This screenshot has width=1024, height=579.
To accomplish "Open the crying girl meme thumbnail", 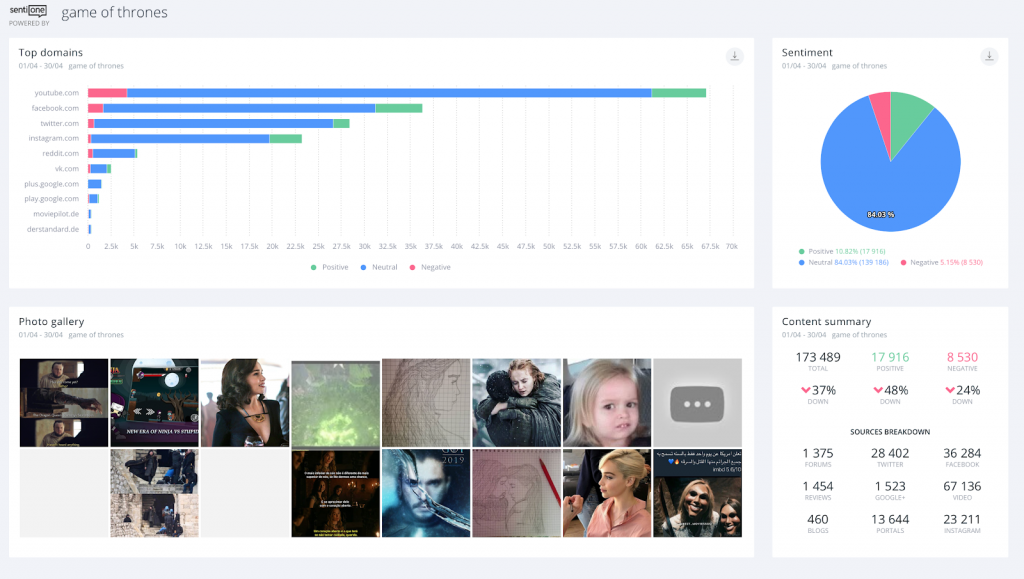I will point(607,402).
